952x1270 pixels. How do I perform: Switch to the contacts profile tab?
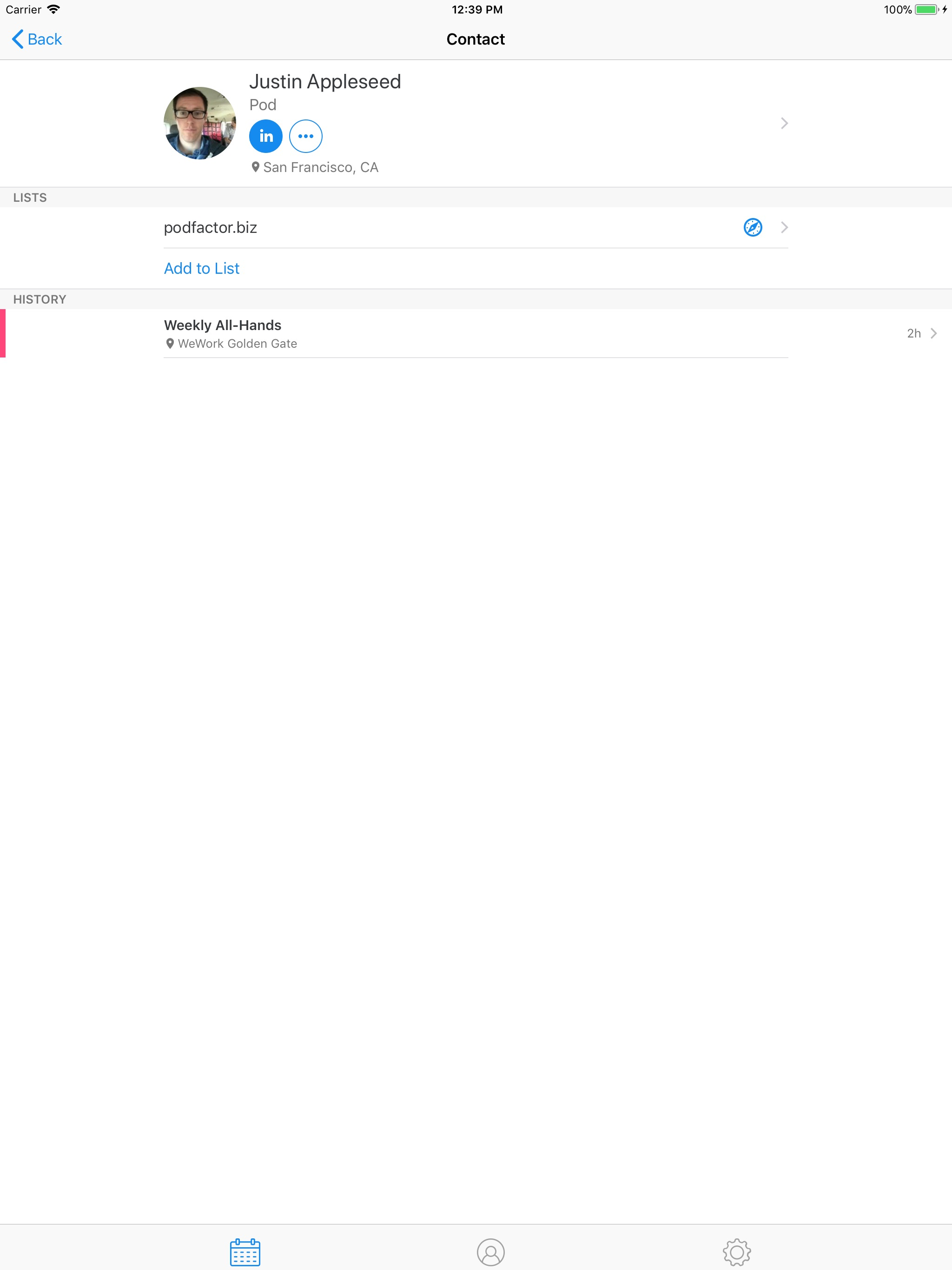click(490, 1251)
